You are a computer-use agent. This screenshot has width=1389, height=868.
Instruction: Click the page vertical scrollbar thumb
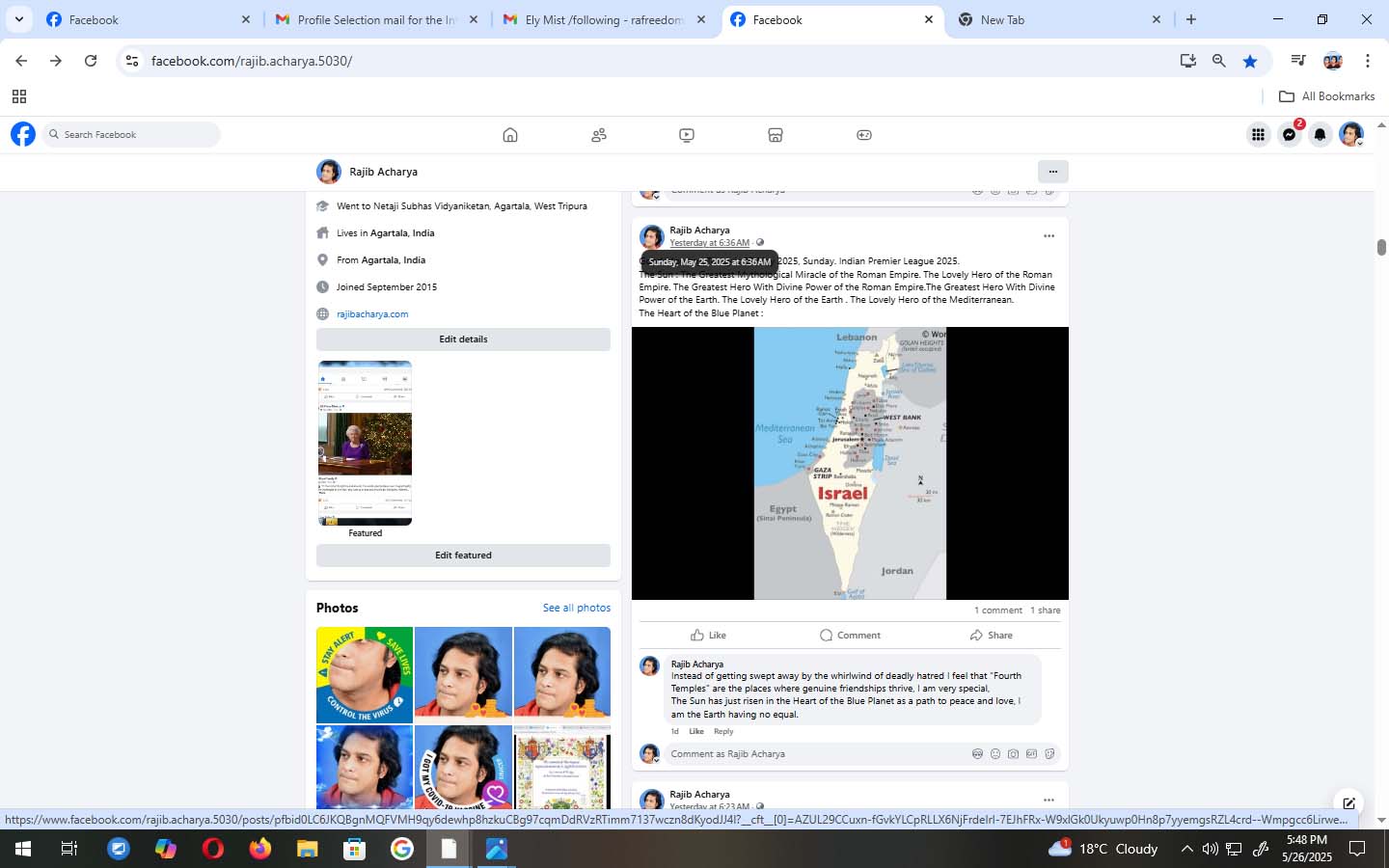1381,247
